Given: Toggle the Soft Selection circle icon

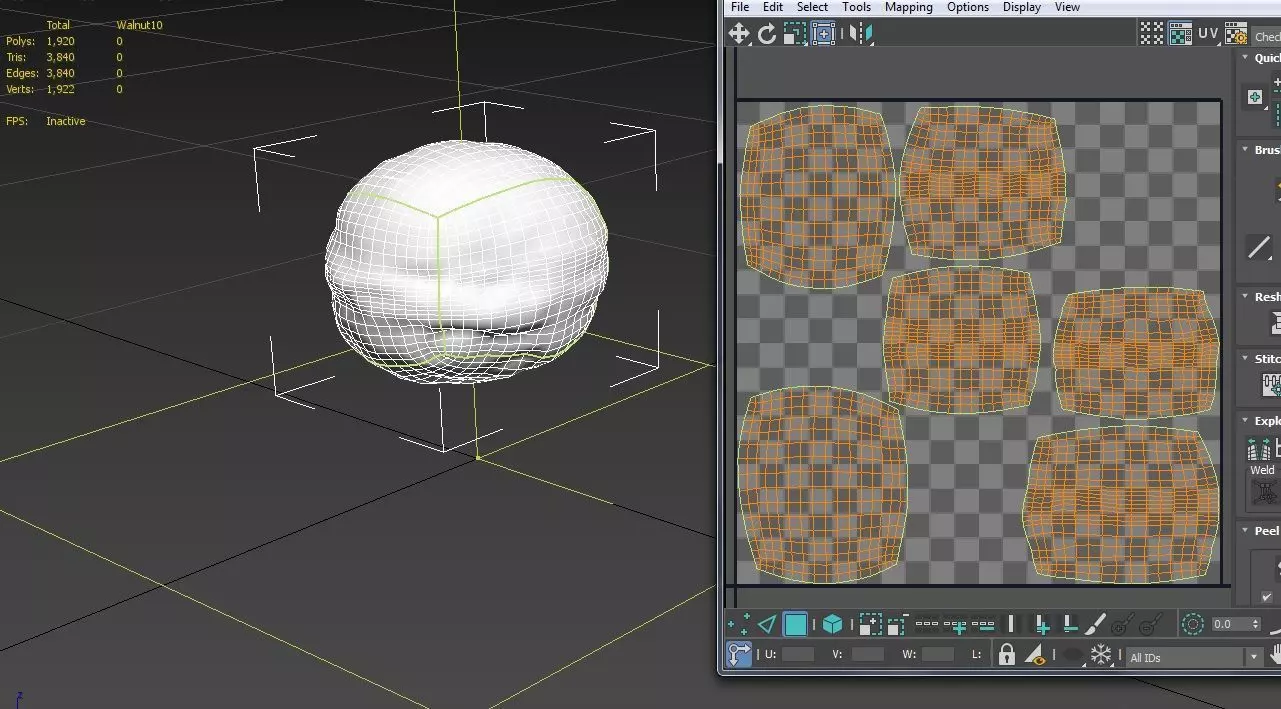Looking at the screenshot, I should click(x=1192, y=625).
